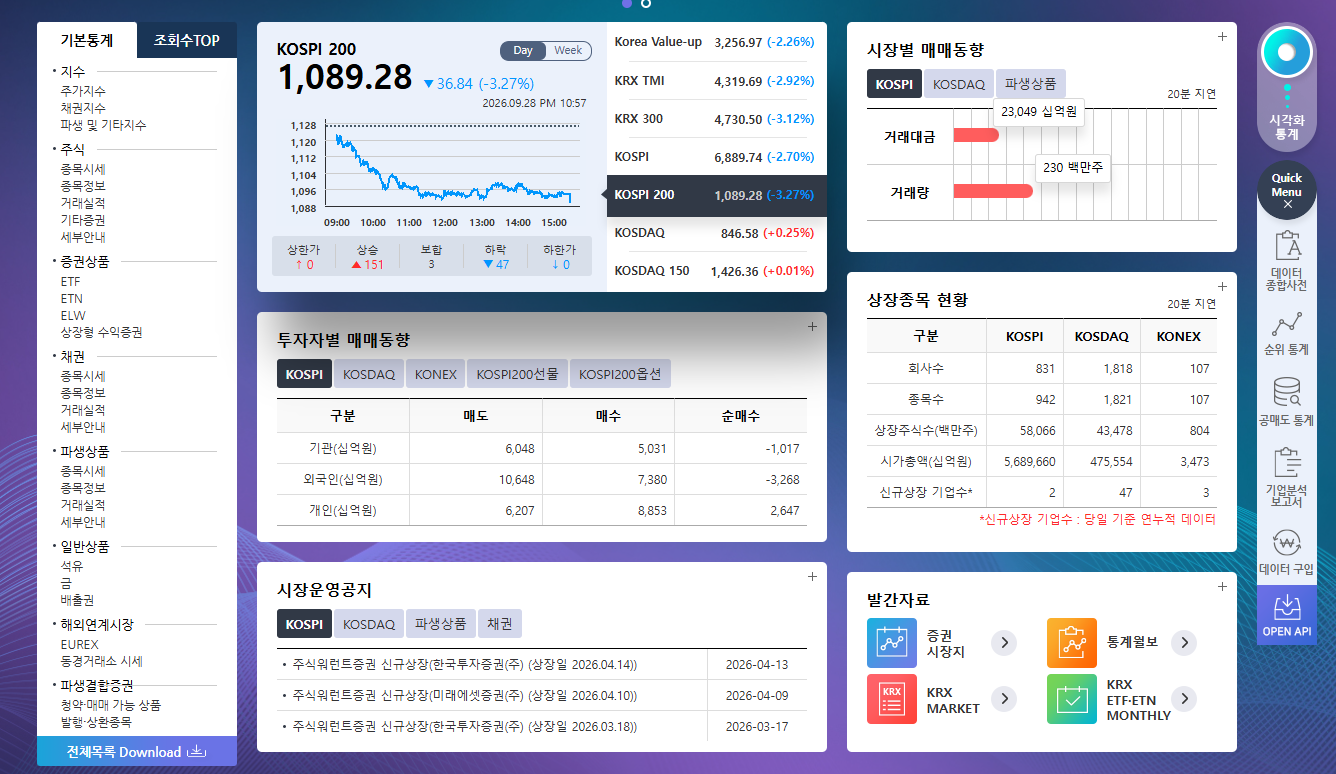Switch to the 기본통계 tab
The image size is (1336, 774).
tap(87, 40)
